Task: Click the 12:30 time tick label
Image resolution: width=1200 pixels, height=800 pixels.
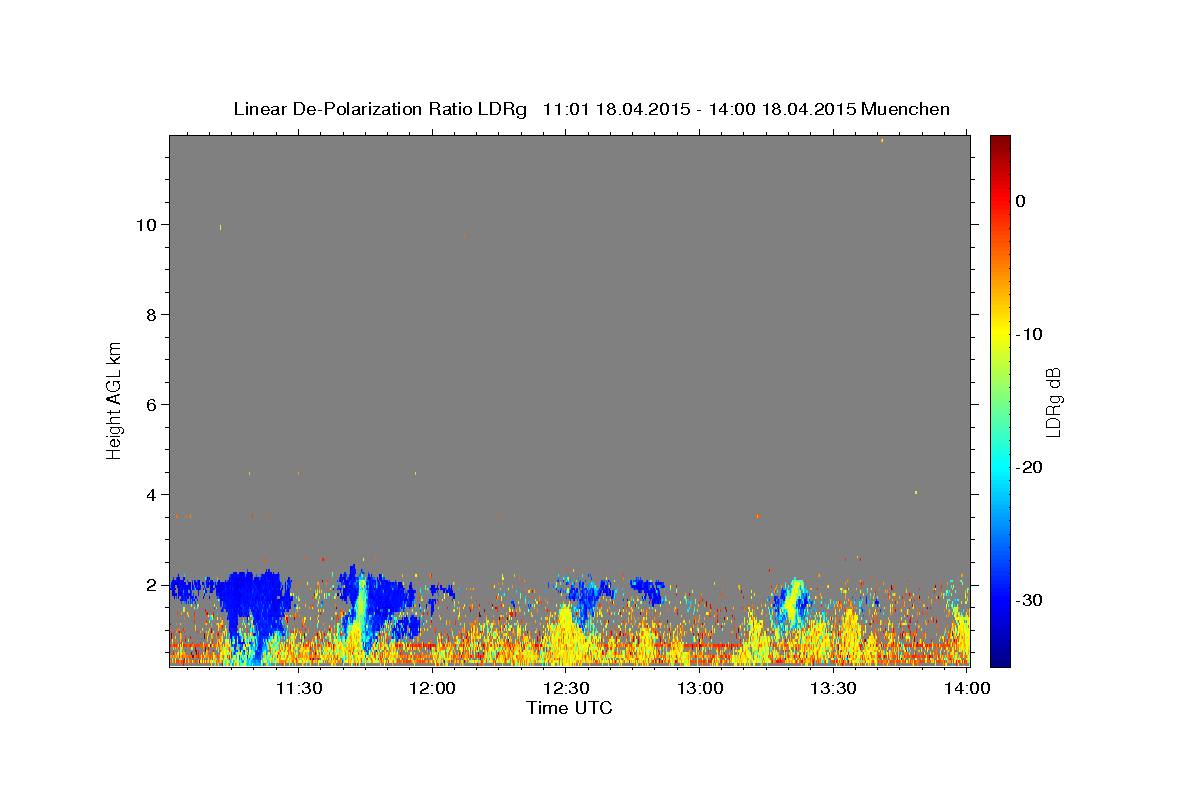Action: point(566,688)
